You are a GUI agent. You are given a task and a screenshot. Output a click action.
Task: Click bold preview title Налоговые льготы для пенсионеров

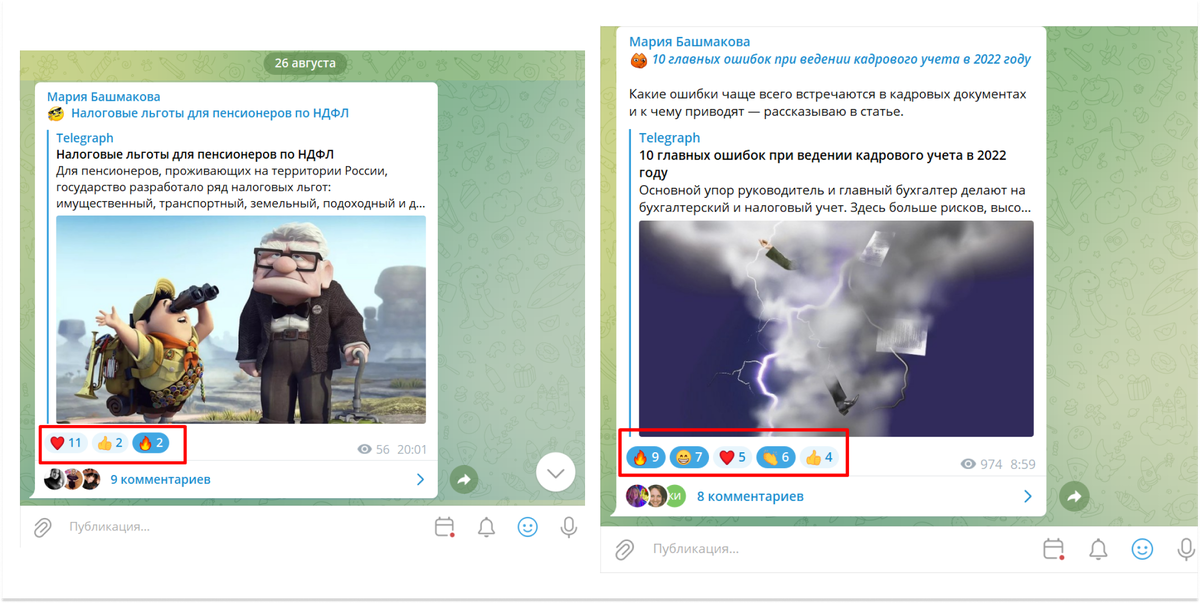pyautogui.click(x=195, y=154)
